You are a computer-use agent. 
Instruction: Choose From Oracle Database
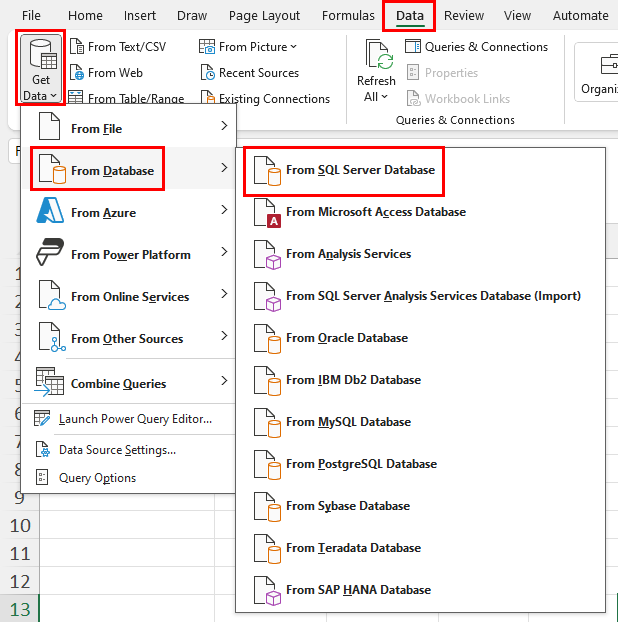[420, 338]
